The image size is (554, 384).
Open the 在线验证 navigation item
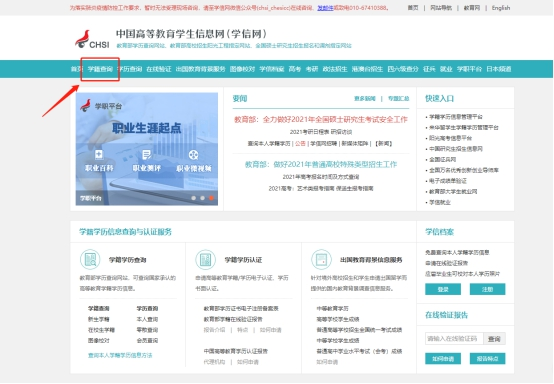159,69
